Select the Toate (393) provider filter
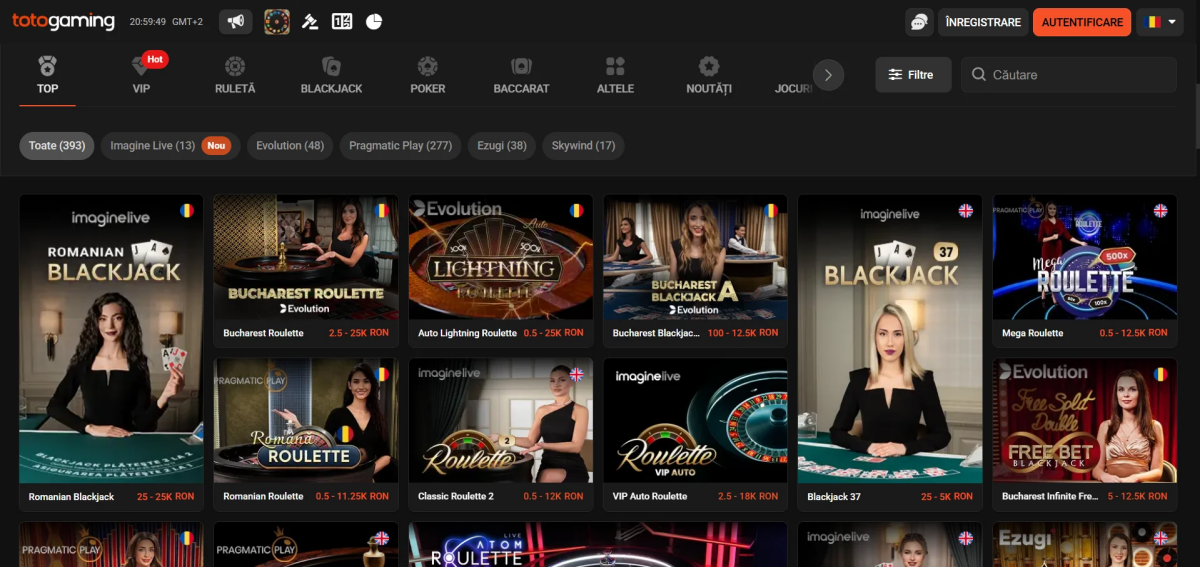The height and width of the screenshot is (567, 1200). tap(57, 146)
